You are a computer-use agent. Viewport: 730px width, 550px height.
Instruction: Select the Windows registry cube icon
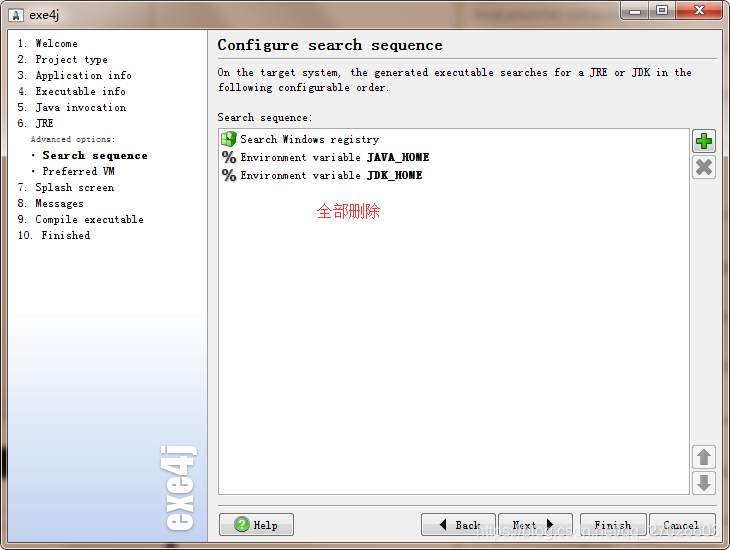229,139
